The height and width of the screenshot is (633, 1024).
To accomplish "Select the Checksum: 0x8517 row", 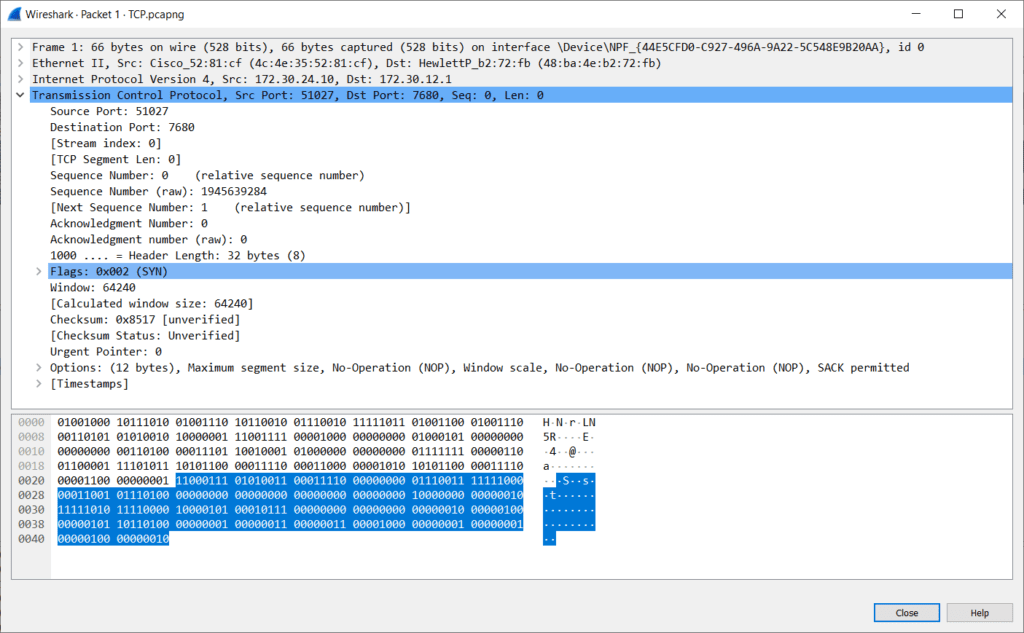I will click(145, 319).
